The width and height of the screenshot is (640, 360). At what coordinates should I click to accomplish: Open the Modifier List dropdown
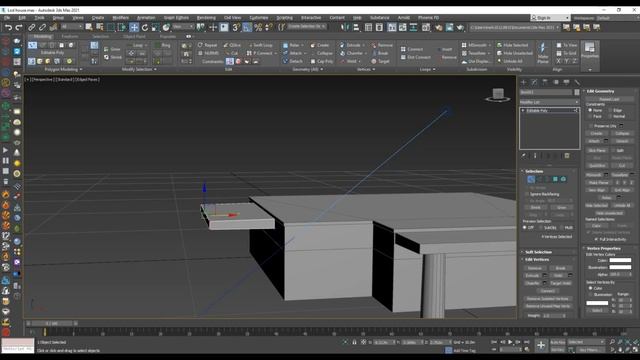549,102
